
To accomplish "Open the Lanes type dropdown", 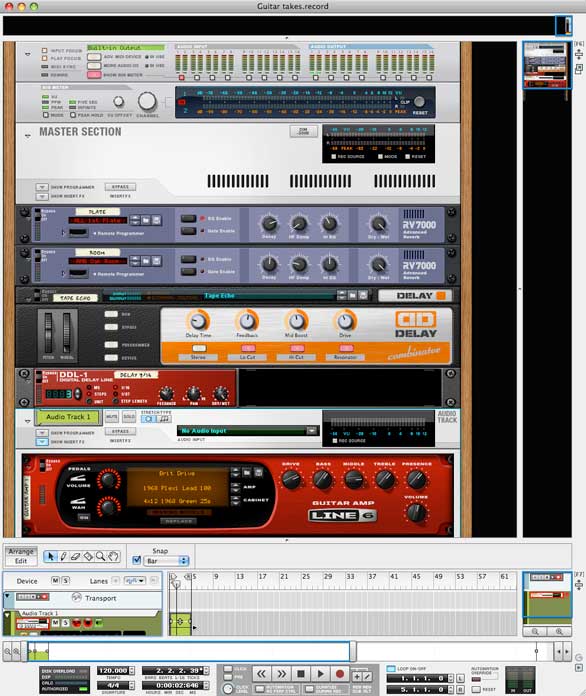I will pos(135,581).
